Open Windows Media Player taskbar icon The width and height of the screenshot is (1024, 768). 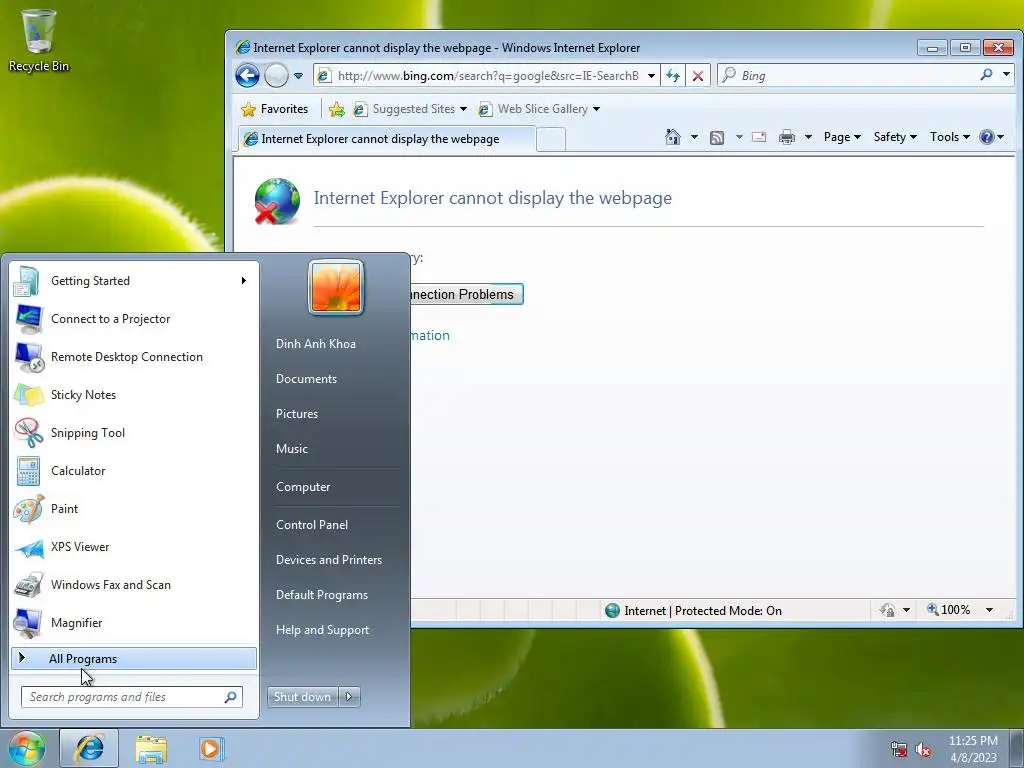(211, 748)
